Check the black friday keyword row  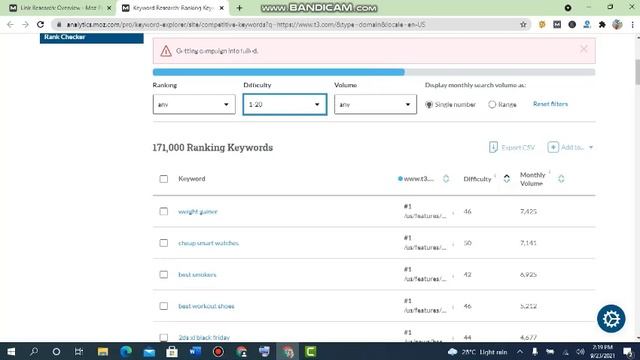(164, 337)
